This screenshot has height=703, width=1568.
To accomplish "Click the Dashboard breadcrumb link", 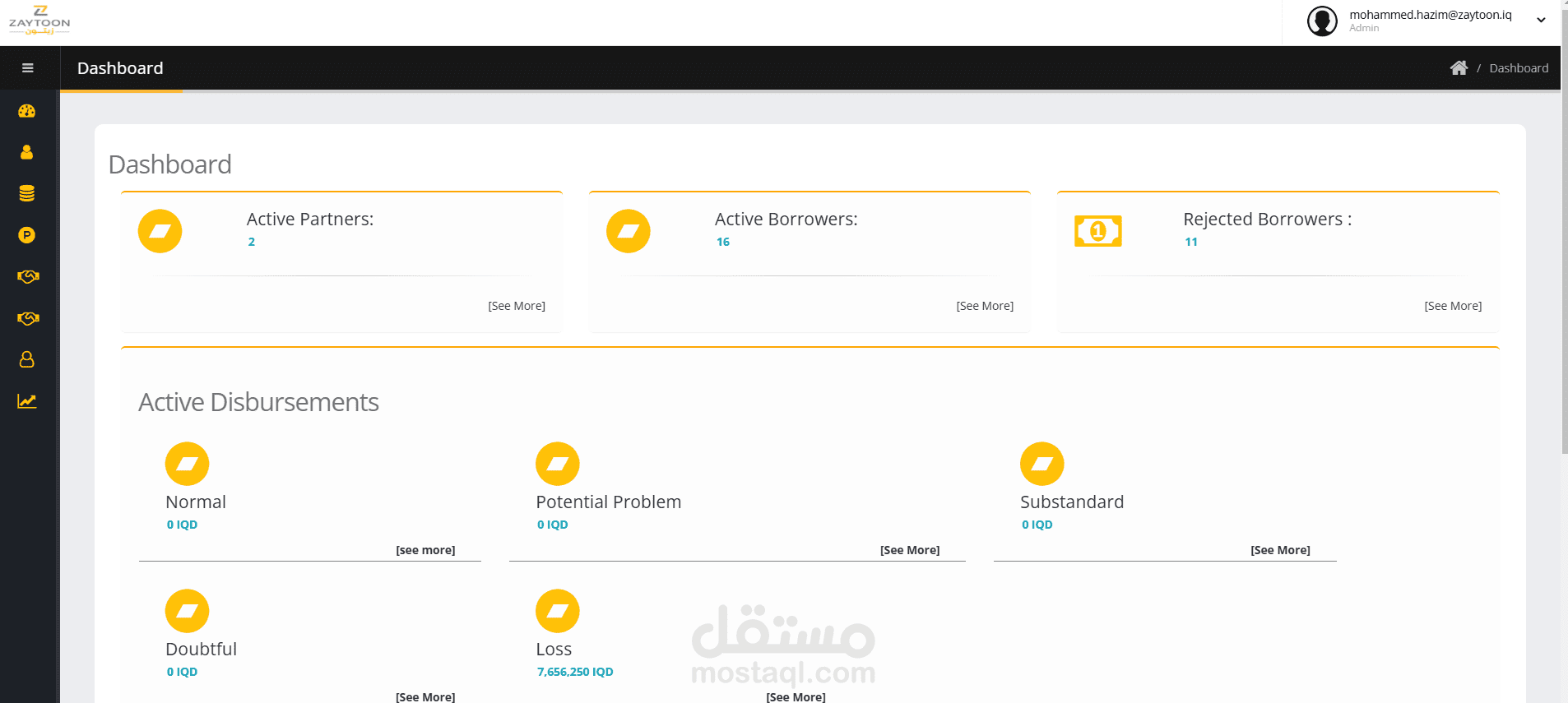I will click(x=1519, y=68).
